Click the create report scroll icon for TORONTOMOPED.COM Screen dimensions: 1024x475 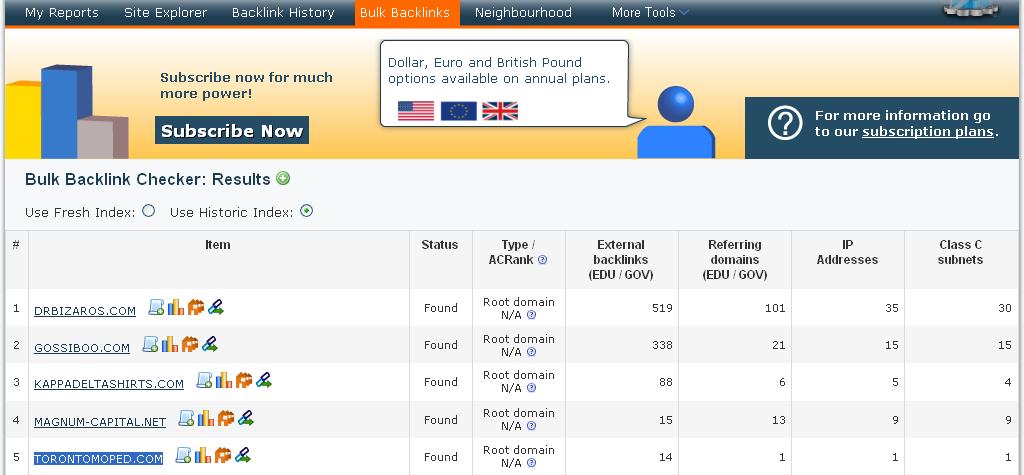[x=184, y=455]
